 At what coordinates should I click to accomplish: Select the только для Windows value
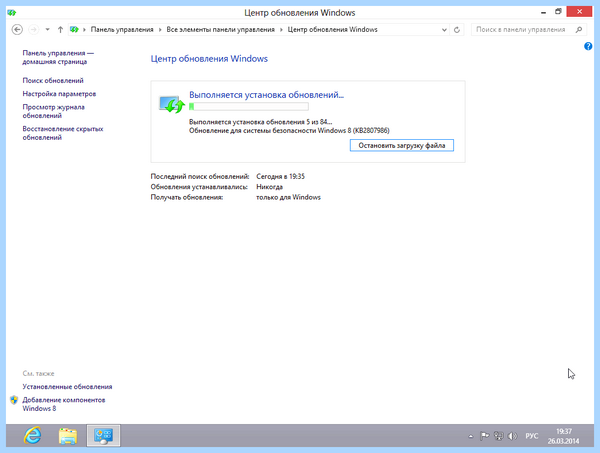point(289,197)
